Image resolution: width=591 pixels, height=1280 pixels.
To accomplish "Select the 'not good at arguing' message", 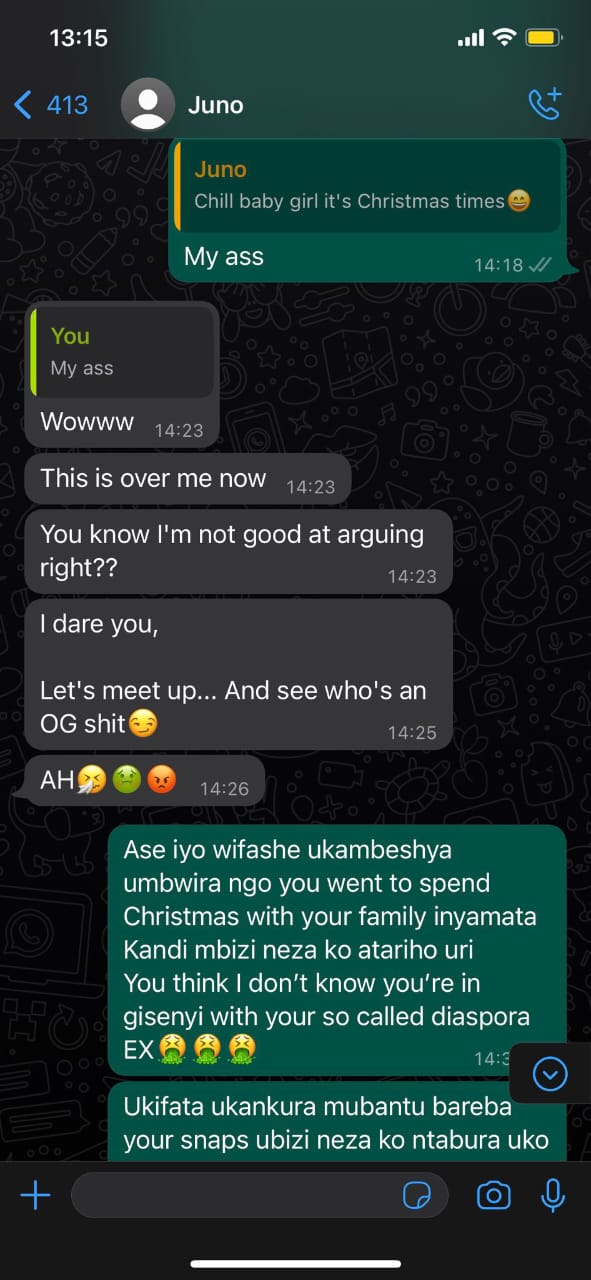I will [238, 551].
